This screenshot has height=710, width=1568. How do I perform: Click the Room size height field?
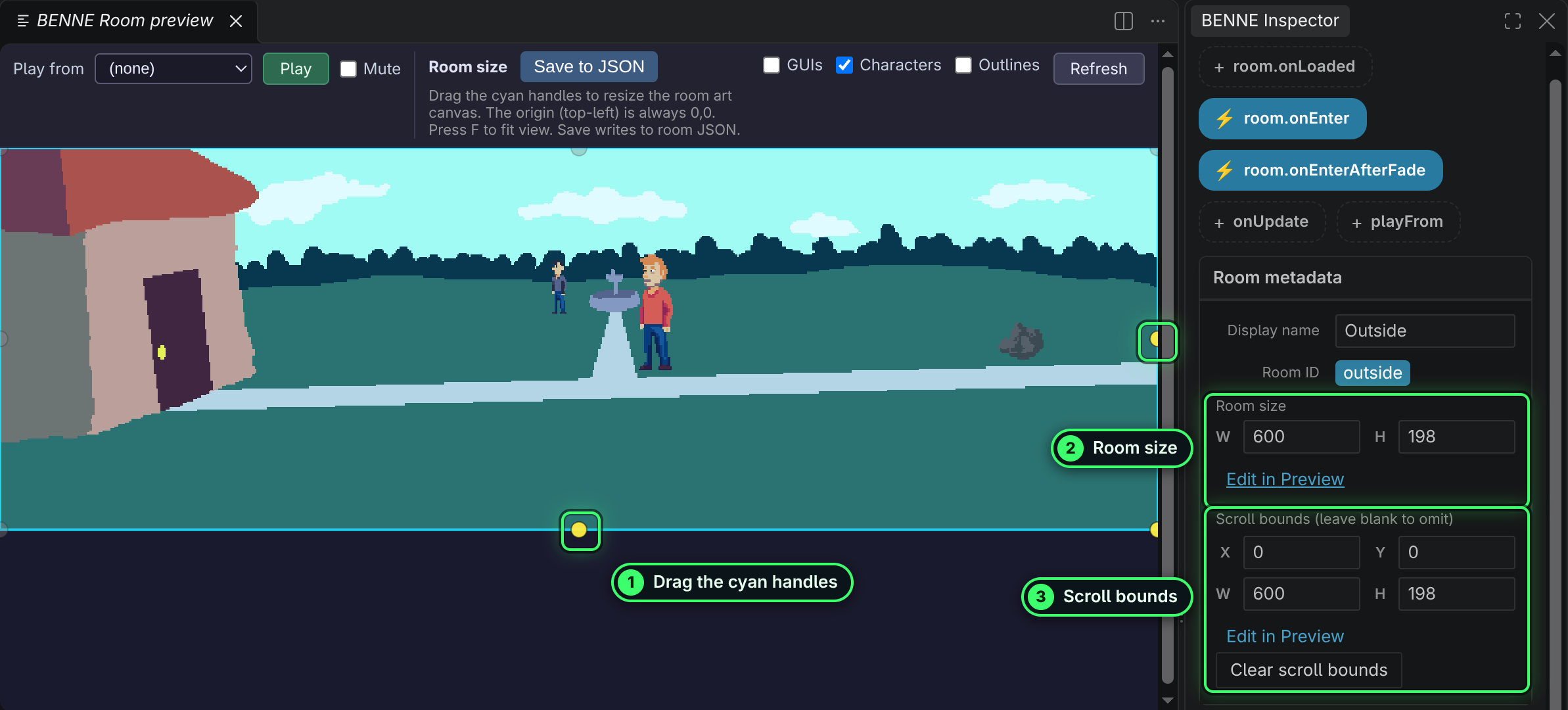click(x=1456, y=437)
